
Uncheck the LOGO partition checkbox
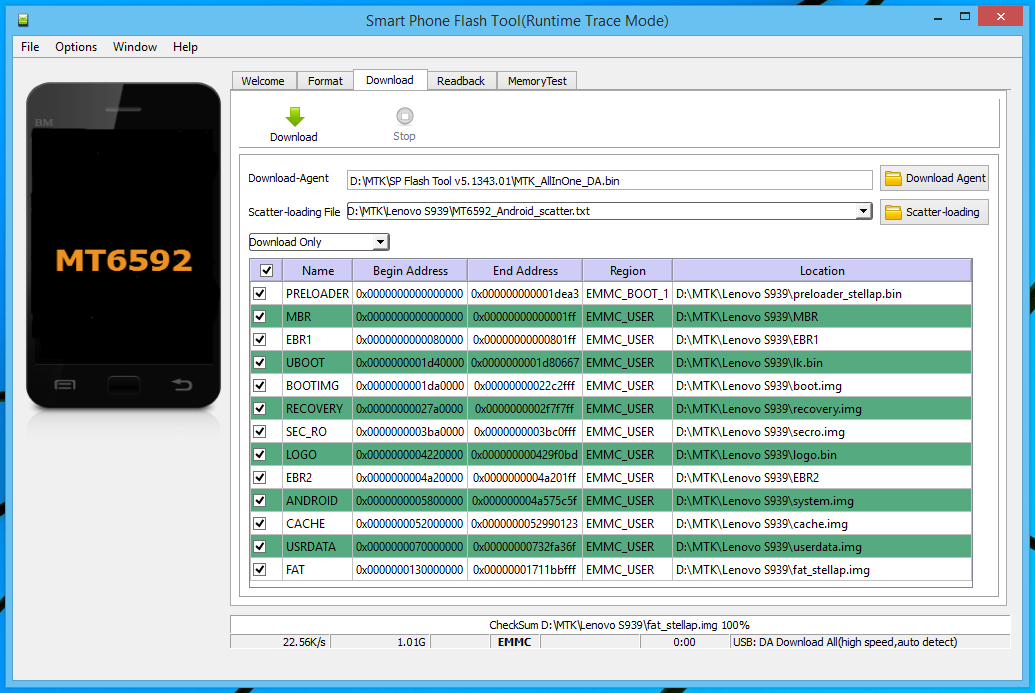pyautogui.click(x=260, y=455)
